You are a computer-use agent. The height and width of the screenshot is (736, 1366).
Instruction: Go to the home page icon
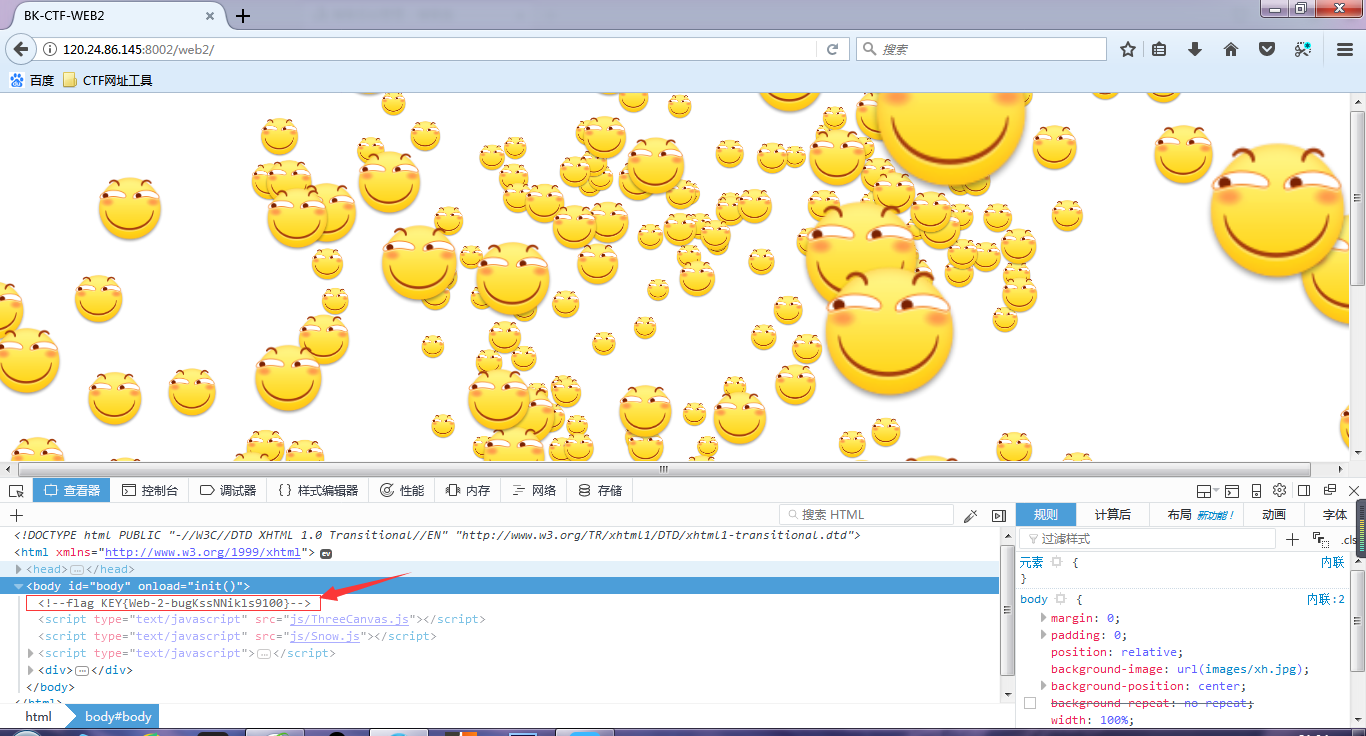1231,49
